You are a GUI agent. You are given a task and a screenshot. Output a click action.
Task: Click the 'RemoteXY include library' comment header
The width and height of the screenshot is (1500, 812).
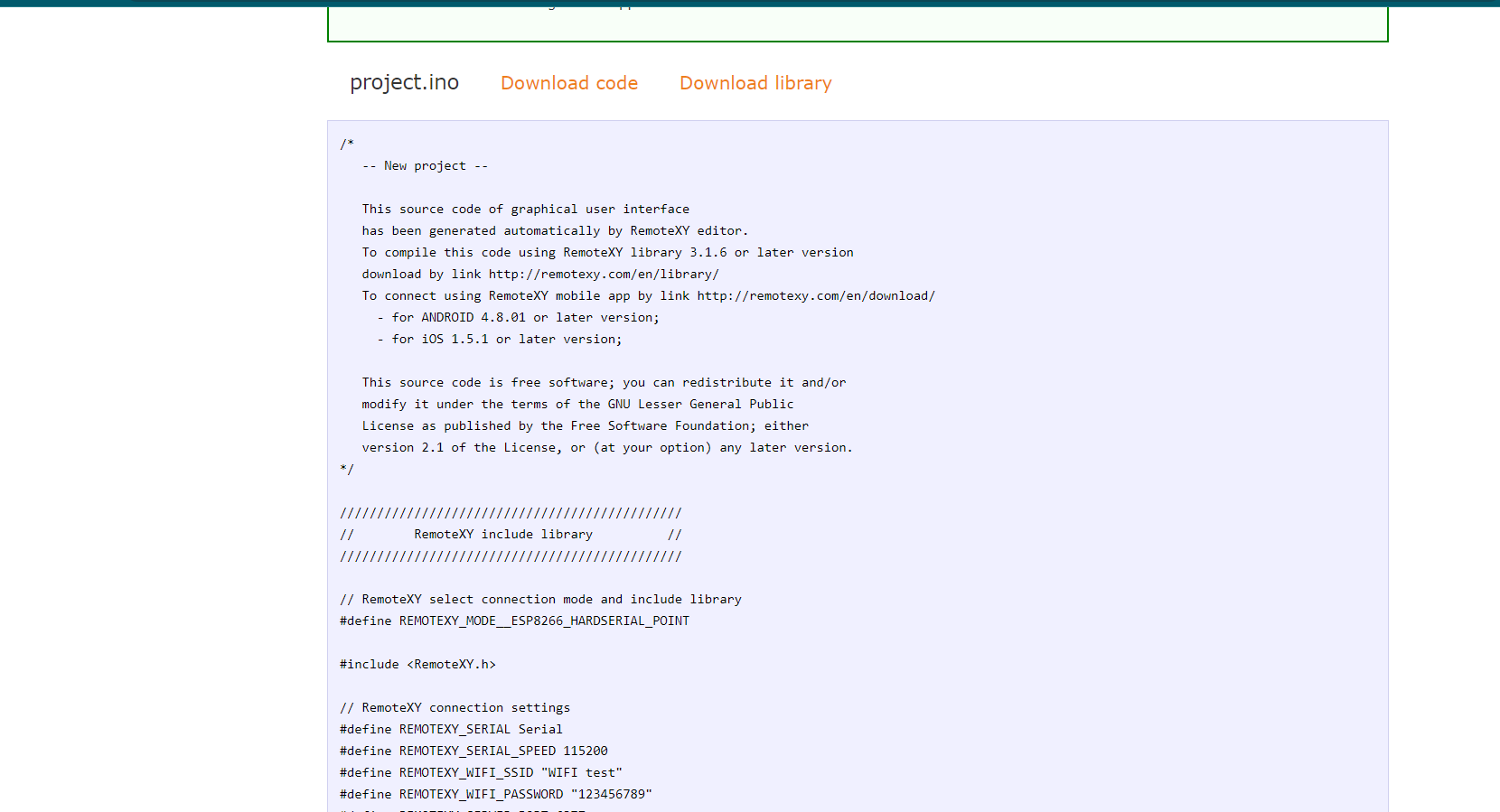click(x=511, y=535)
